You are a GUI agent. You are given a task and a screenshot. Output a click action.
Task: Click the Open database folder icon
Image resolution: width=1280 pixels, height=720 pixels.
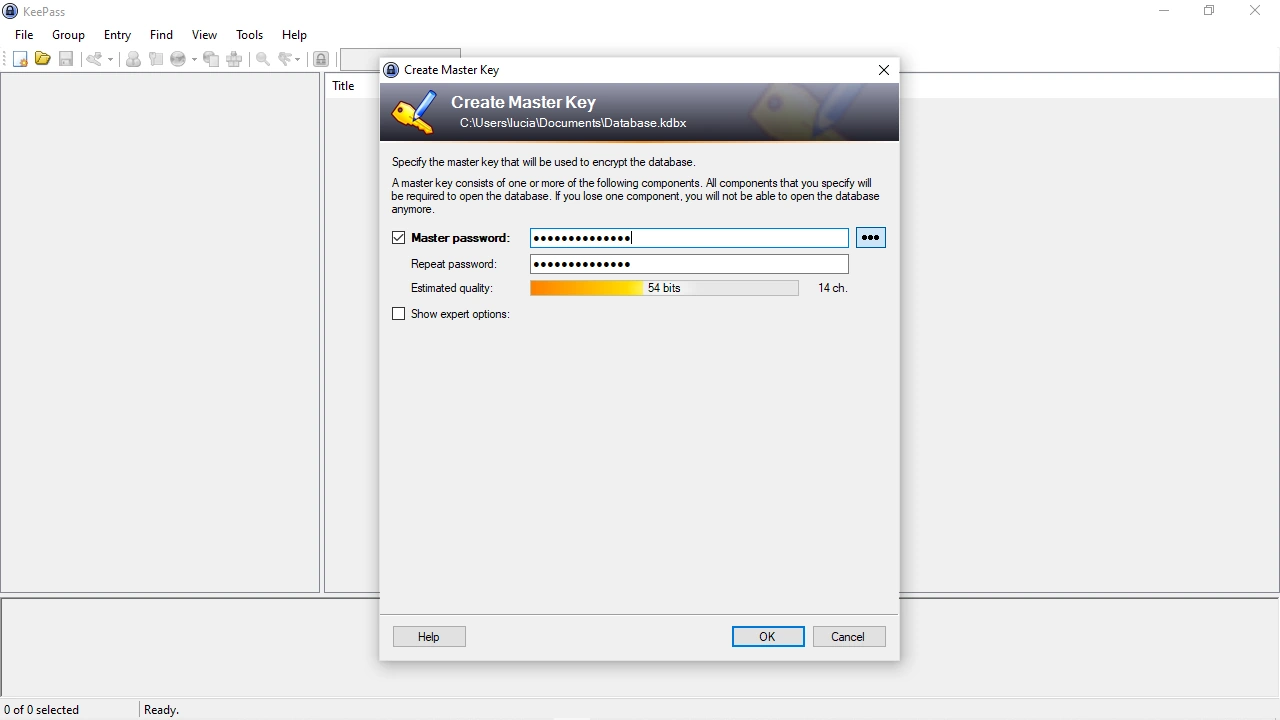42,59
